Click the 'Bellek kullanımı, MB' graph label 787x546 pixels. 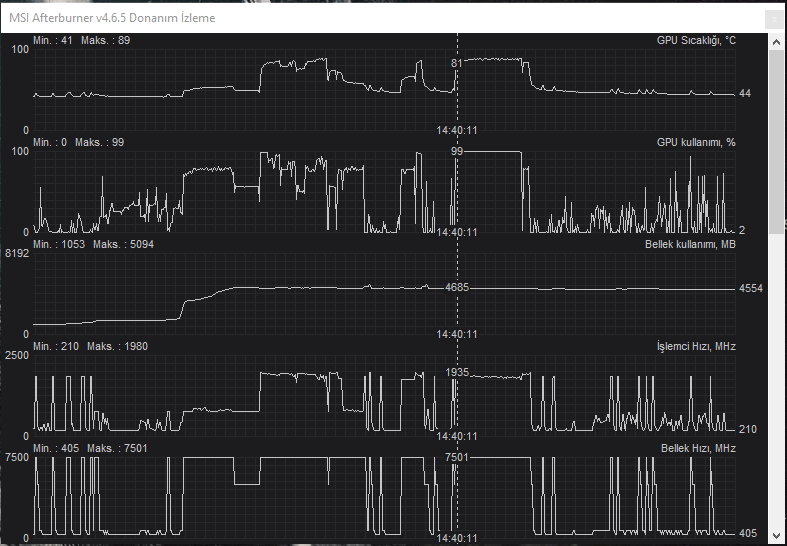pos(690,244)
